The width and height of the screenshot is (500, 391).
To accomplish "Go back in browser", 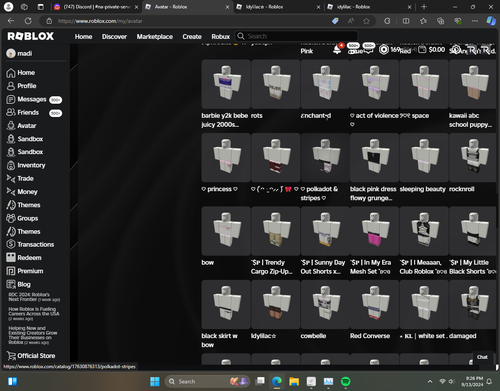I will point(11,21).
